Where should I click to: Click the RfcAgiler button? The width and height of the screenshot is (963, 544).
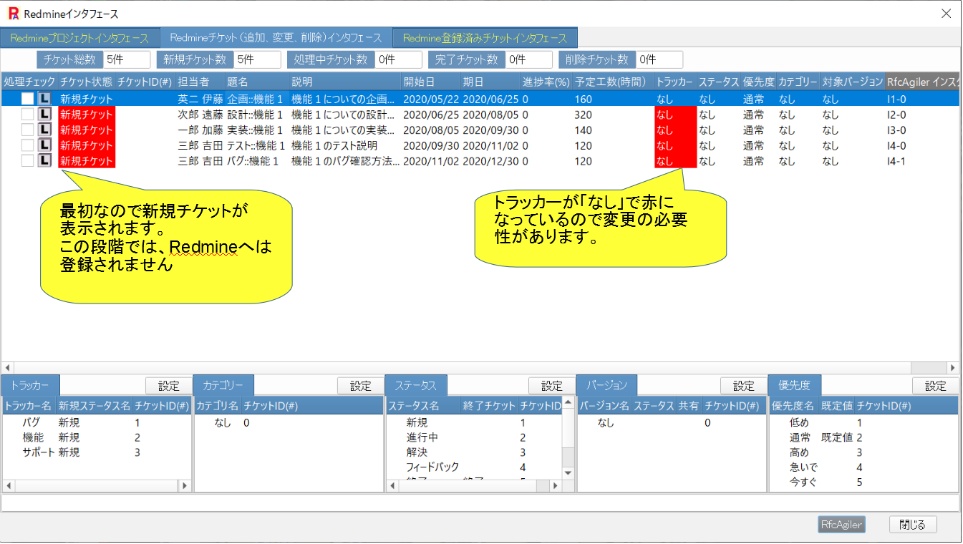841,524
